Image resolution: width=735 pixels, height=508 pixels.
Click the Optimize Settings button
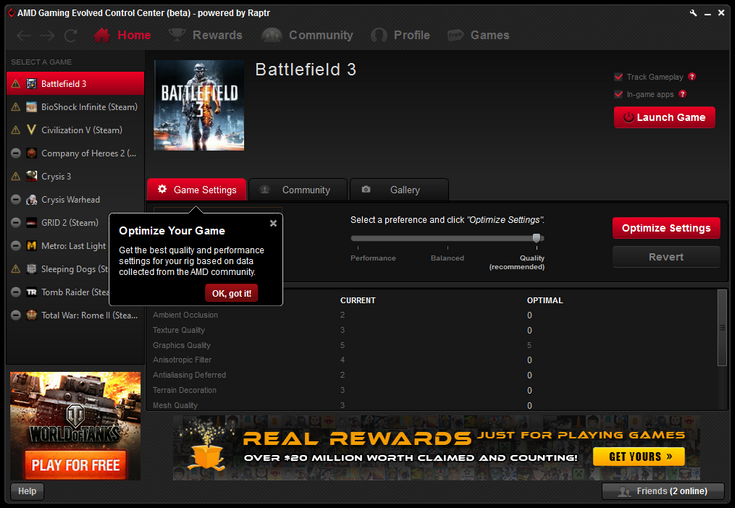[666, 228]
